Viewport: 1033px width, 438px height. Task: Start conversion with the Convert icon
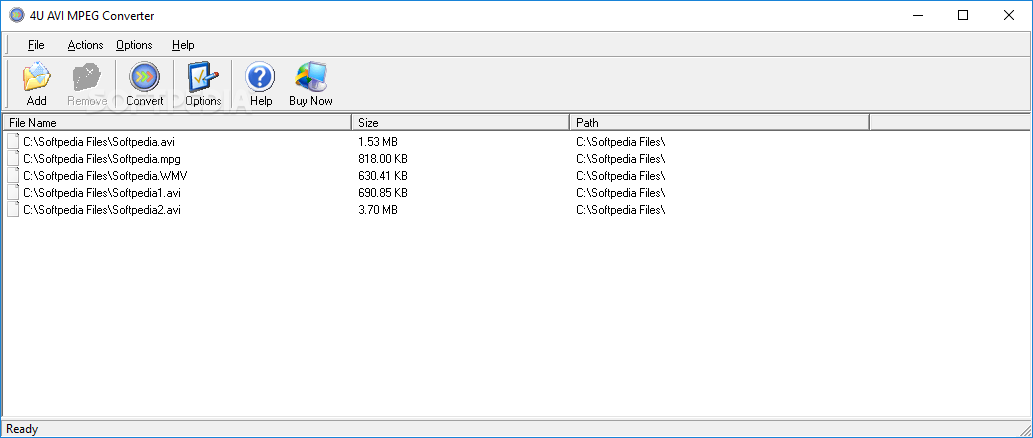pyautogui.click(x=144, y=77)
